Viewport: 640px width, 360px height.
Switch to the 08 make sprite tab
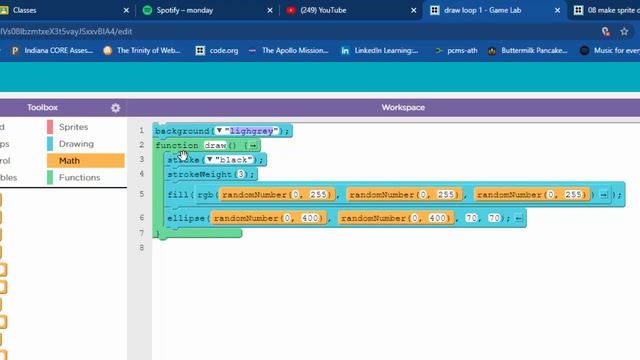pyautogui.click(x=606, y=10)
